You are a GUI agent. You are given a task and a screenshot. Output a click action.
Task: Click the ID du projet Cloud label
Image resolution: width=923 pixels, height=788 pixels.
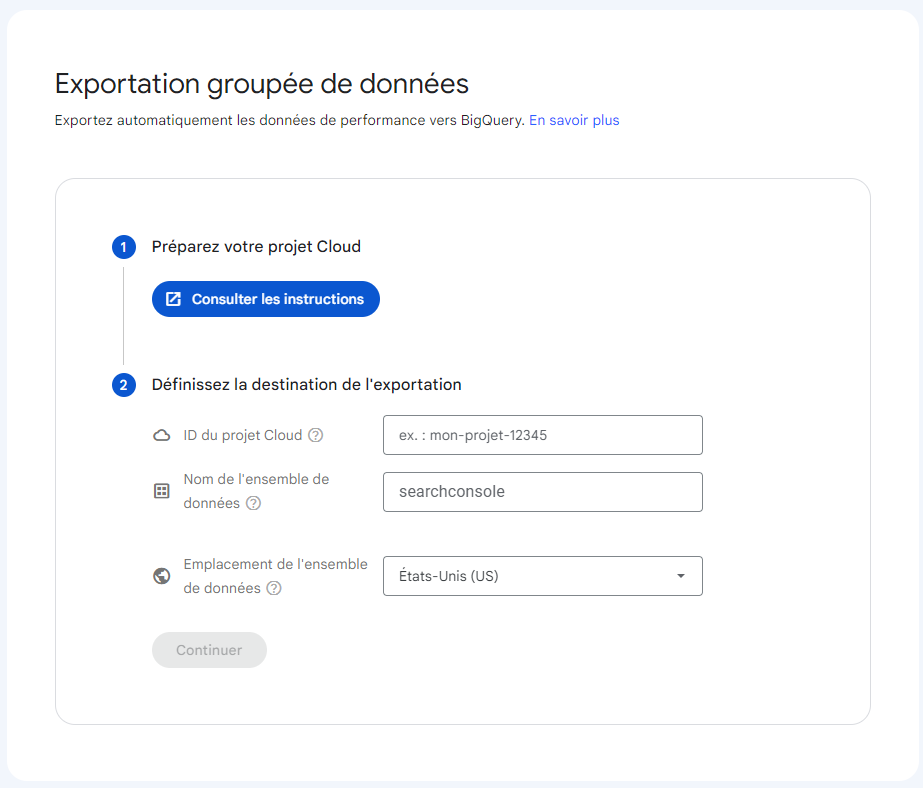point(242,435)
